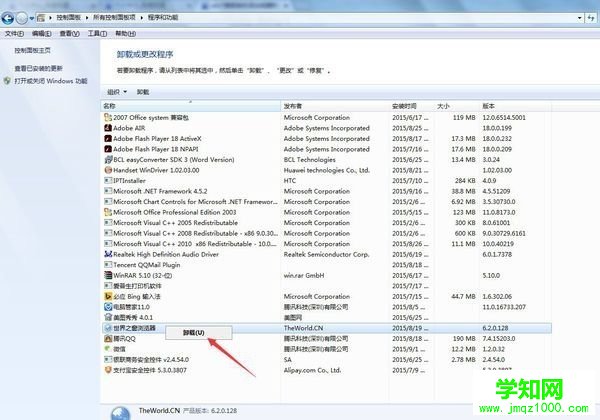Open the 文件(F) menu
600x420 pixels.
(14, 34)
